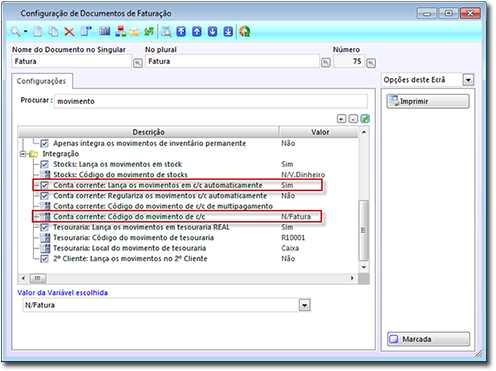Go to the next record with the blue down arrow
This screenshot has height=371, width=496.
tap(212, 32)
